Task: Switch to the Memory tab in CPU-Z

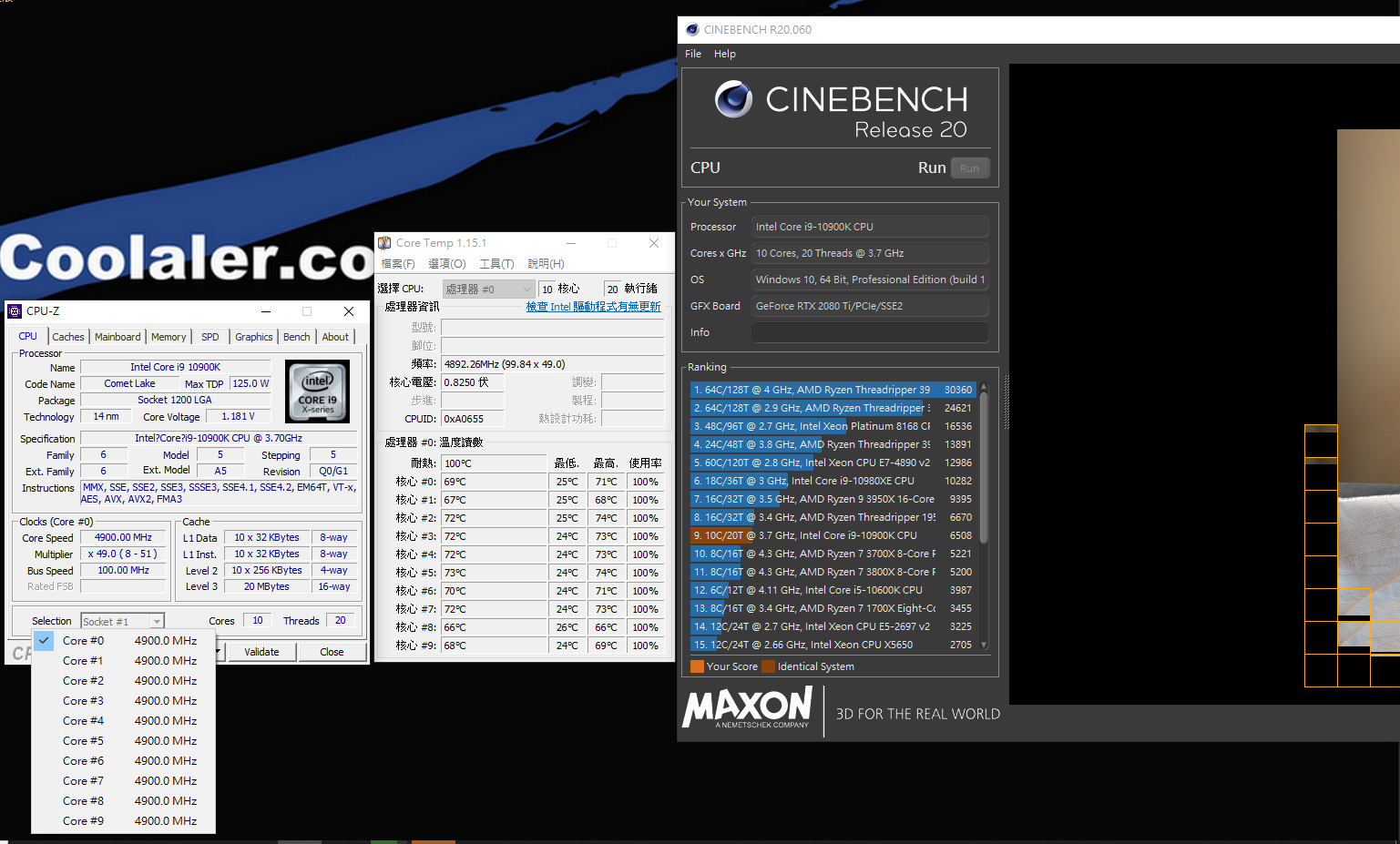Action: click(169, 337)
